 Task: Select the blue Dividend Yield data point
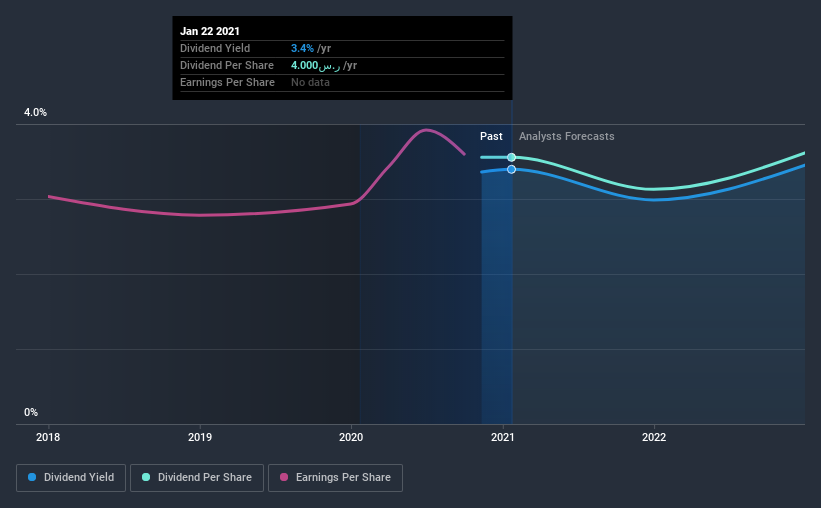pos(512,169)
